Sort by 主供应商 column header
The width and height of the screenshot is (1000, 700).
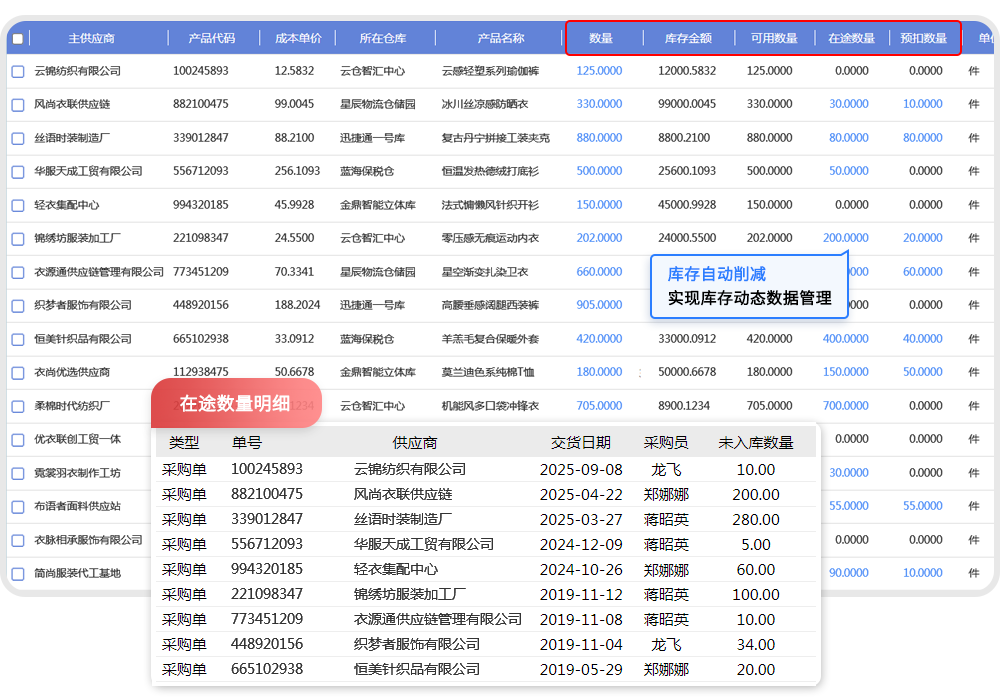(x=91, y=38)
